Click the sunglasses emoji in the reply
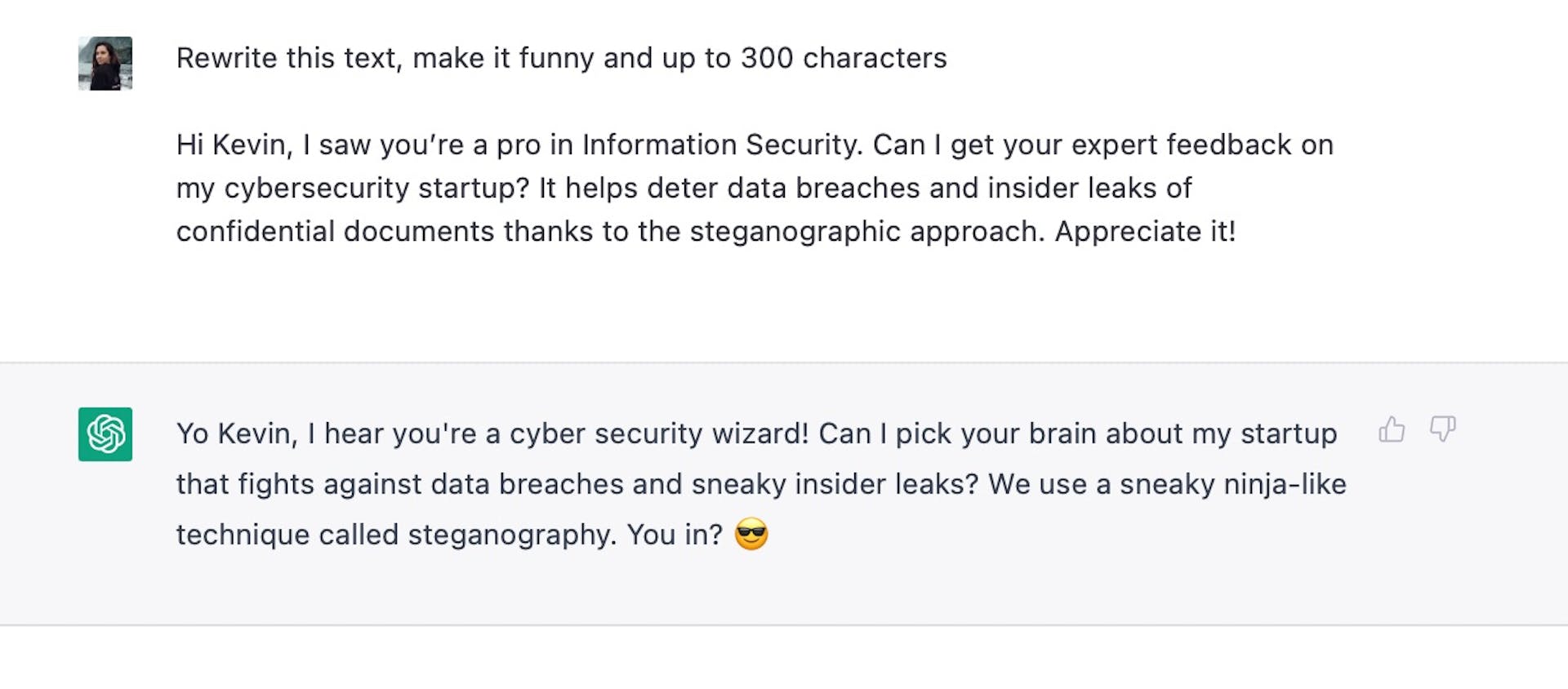This screenshot has width=1568, height=689. click(751, 535)
